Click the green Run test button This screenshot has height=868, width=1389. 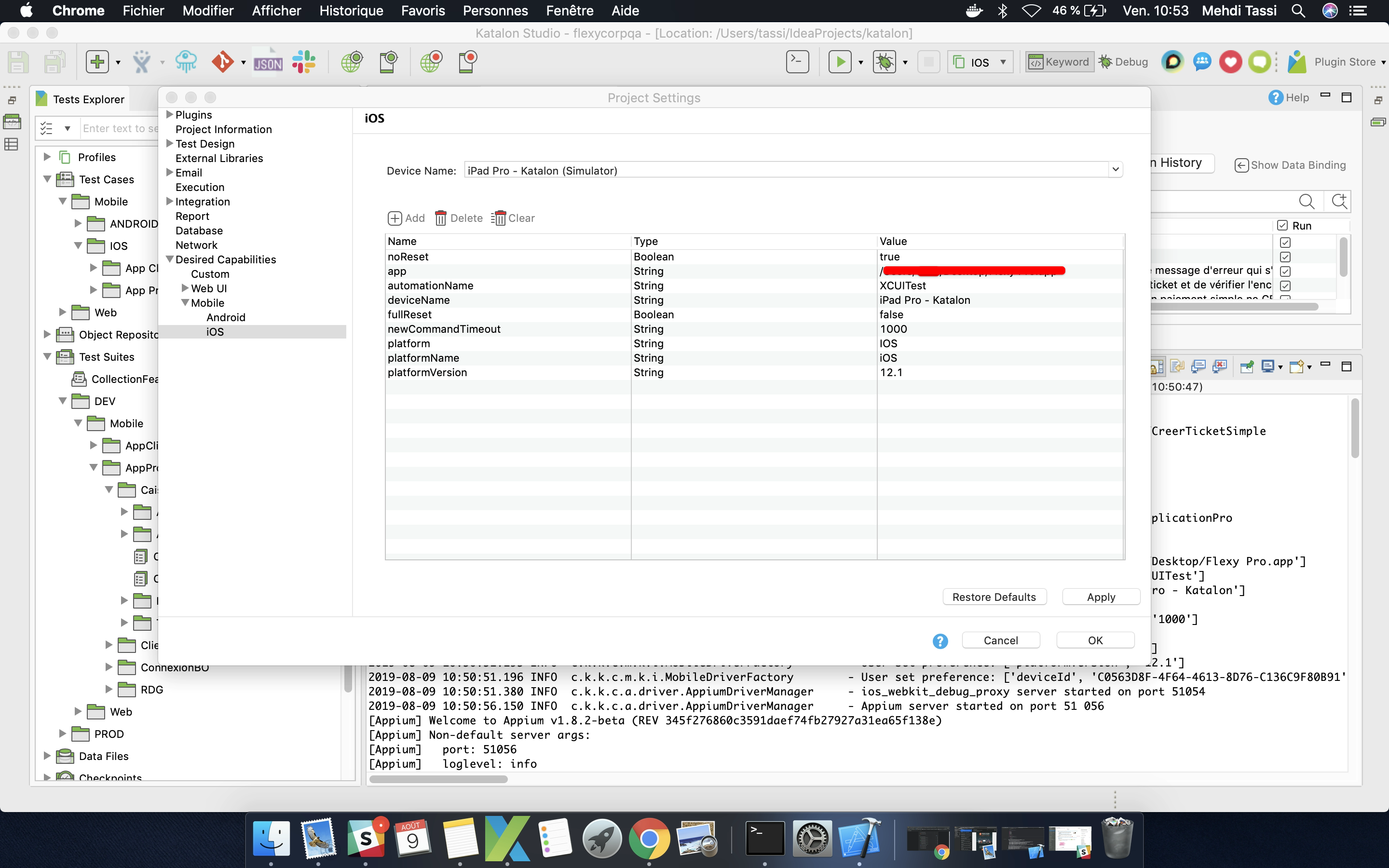pyautogui.click(x=840, y=61)
